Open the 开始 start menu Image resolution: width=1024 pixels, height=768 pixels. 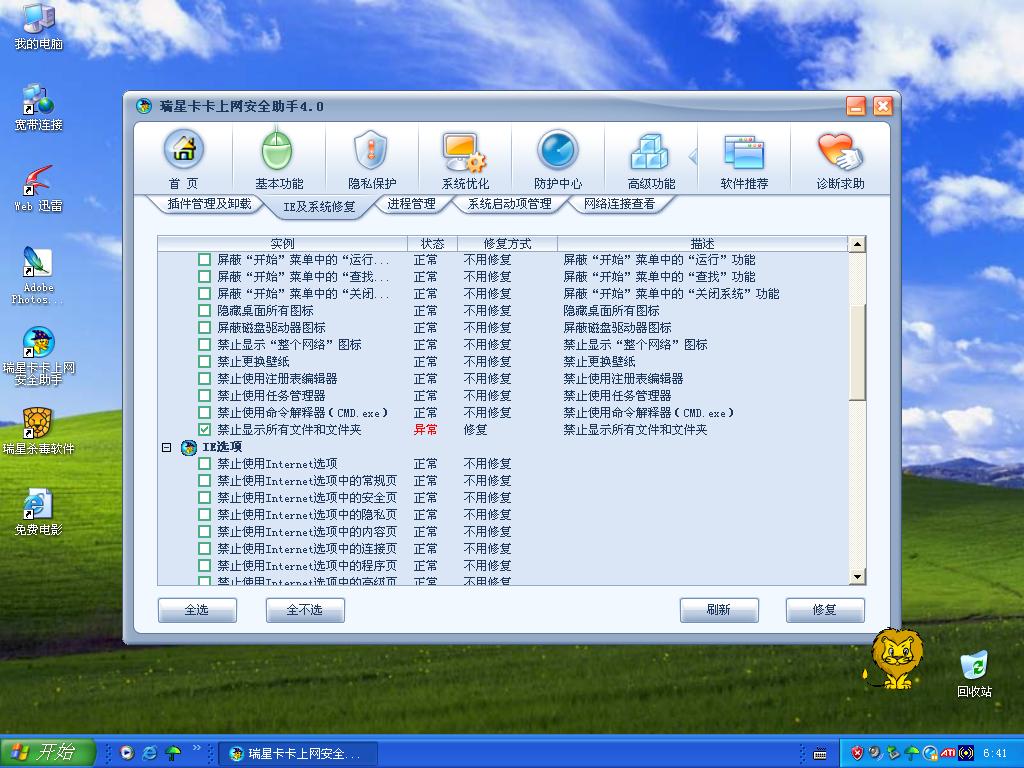point(48,752)
